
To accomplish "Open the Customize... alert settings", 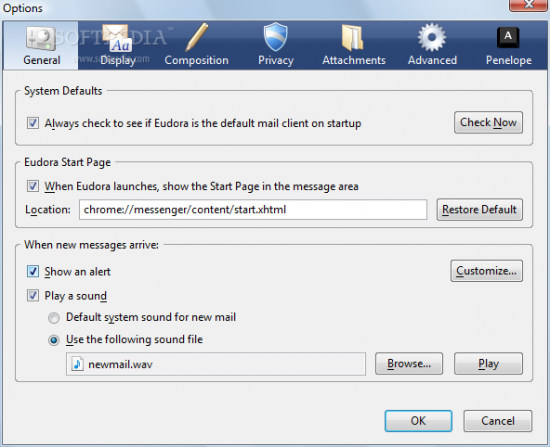I will (487, 271).
